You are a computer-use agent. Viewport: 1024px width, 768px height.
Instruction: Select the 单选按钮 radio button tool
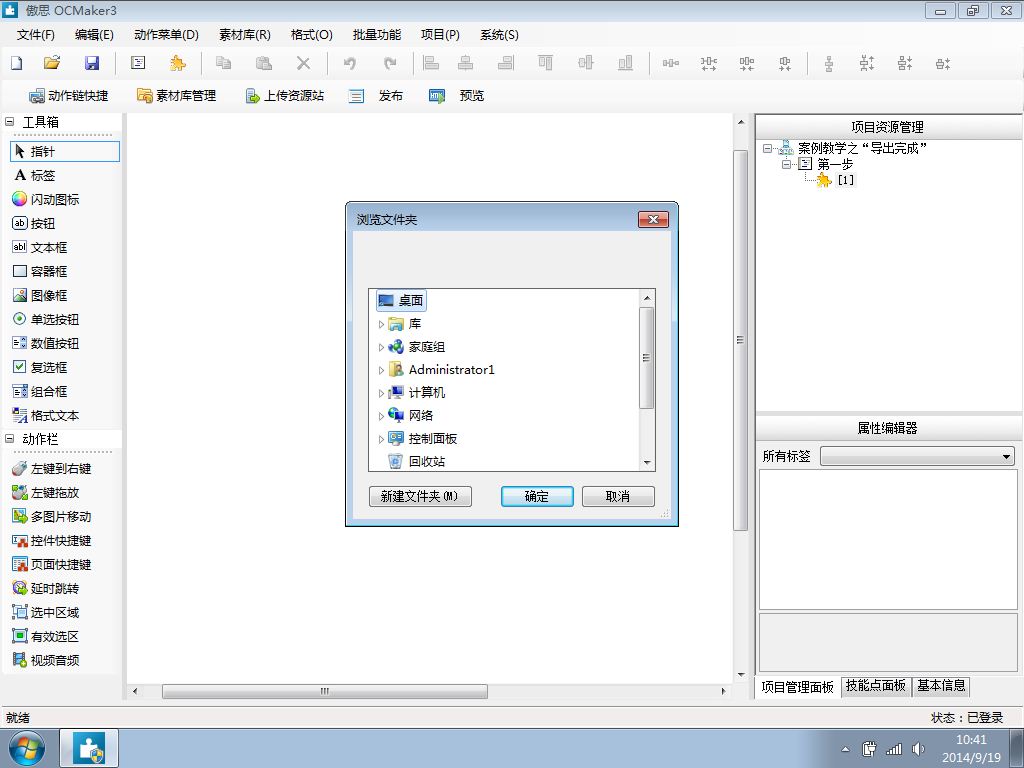pos(46,319)
